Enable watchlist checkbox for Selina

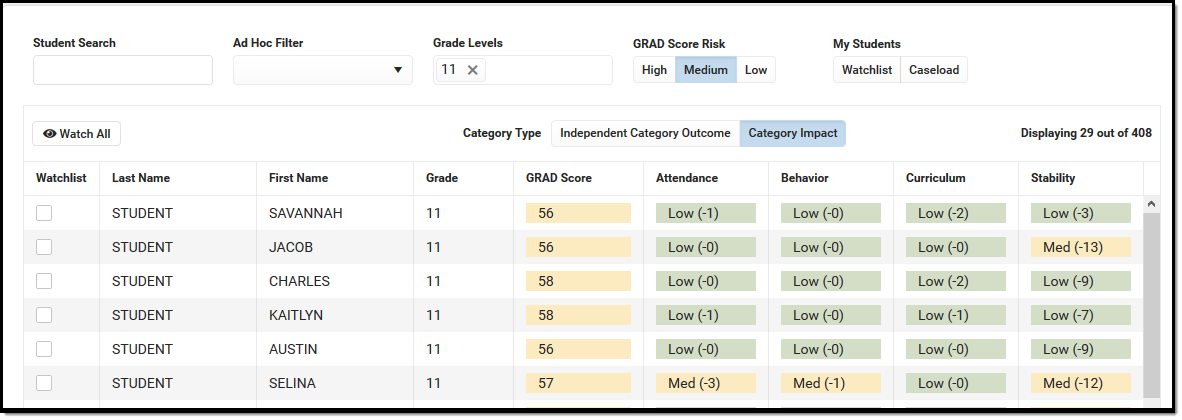pos(44,383)
